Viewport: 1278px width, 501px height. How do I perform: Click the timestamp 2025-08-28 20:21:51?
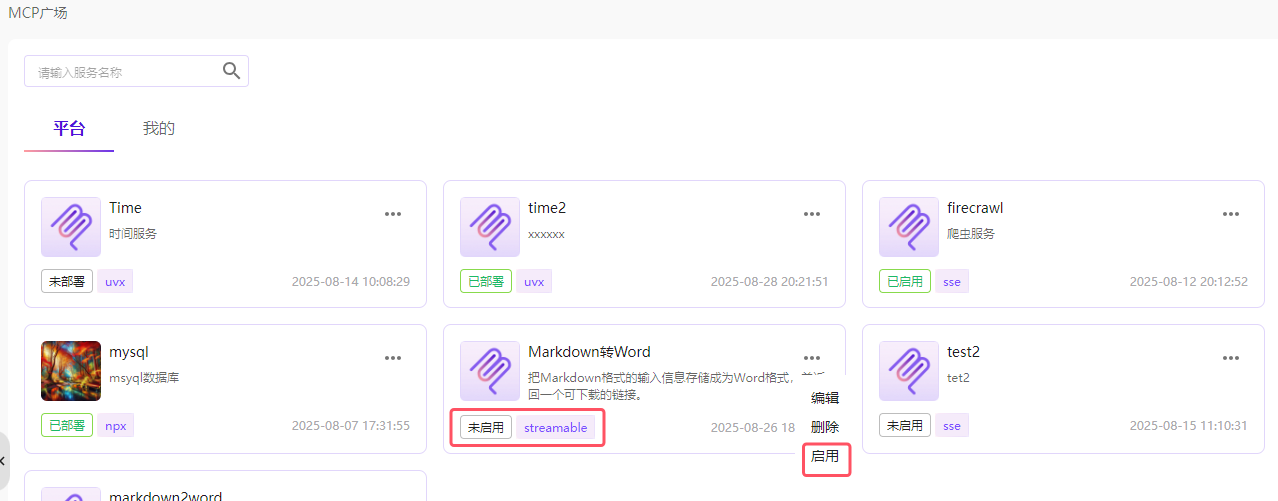click(x=770, y=282)
